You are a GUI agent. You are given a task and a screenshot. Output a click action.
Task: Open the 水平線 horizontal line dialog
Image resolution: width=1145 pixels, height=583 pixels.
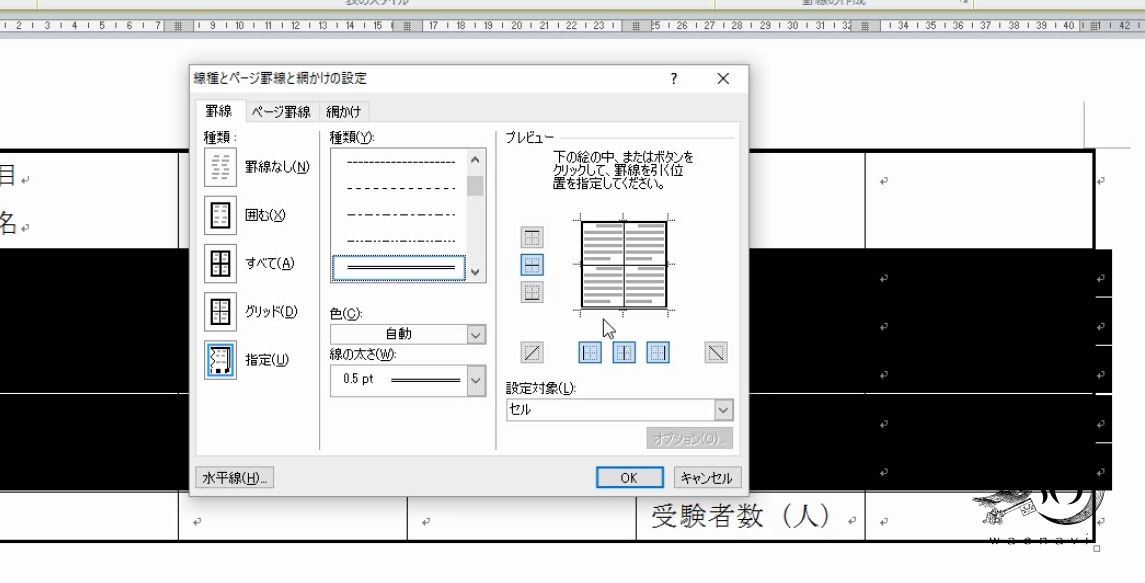(234, 477)
